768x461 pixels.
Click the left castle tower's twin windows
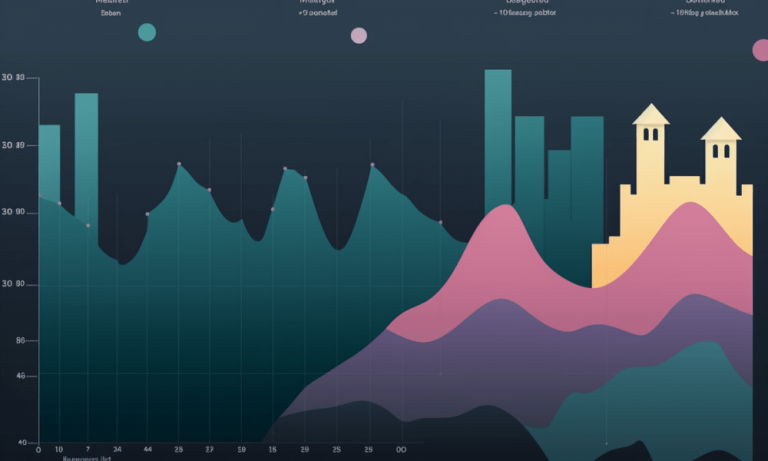point(651,134)
